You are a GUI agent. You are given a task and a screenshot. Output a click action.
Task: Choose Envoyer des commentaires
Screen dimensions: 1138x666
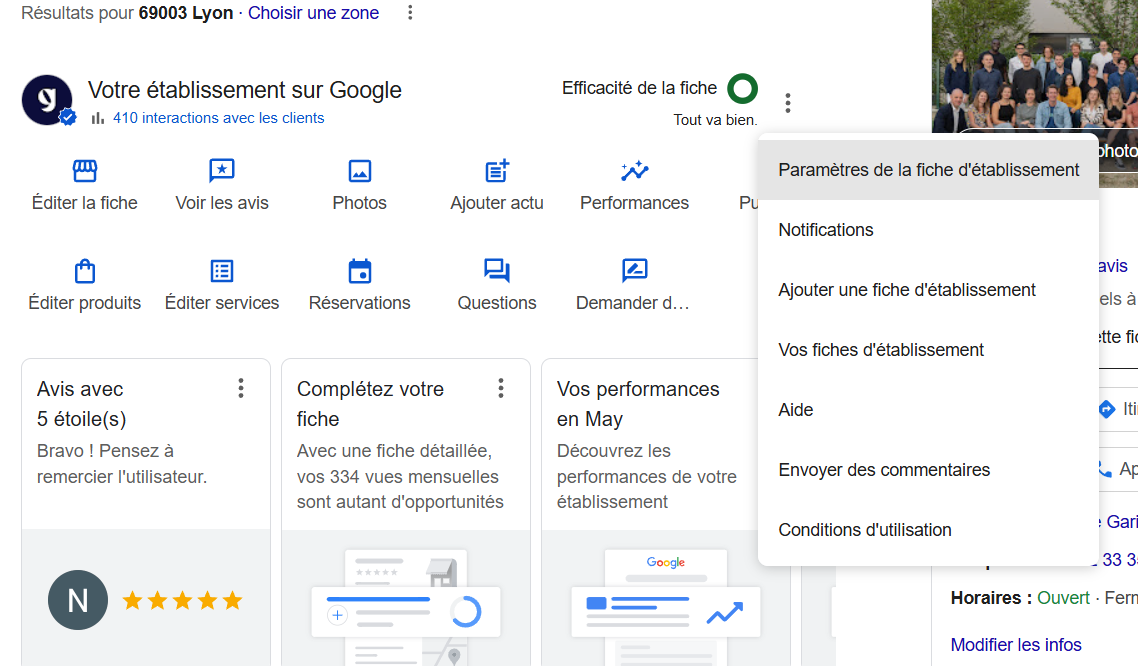[928, 470]
